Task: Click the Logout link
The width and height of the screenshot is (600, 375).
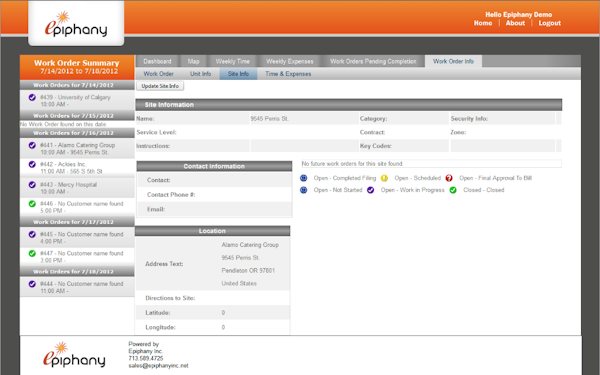Action: point(549,23)
